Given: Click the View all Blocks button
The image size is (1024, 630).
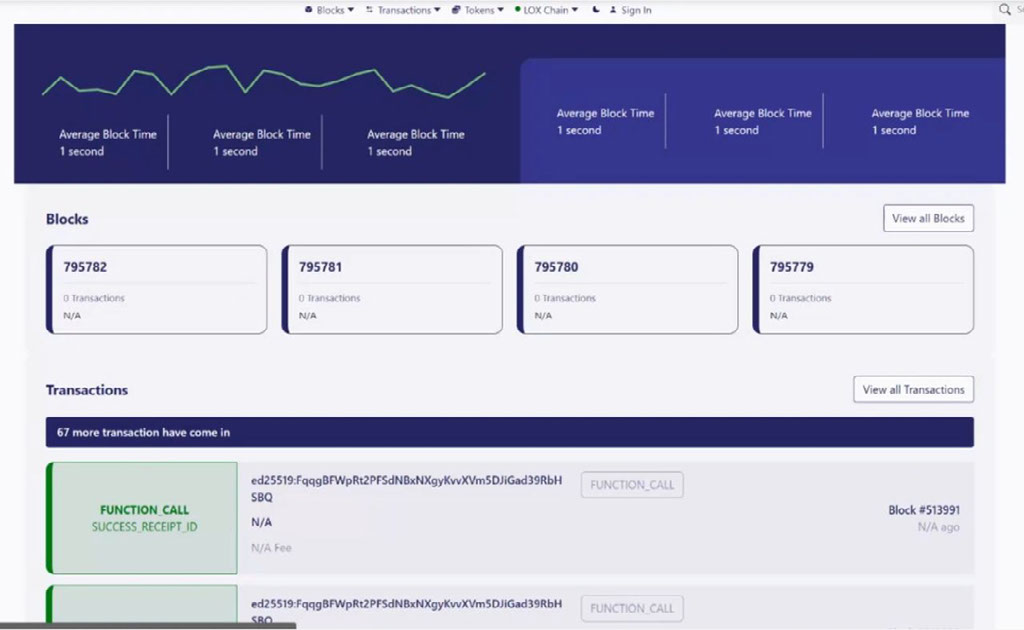Looking at the screenshot, I should (928, 218).
